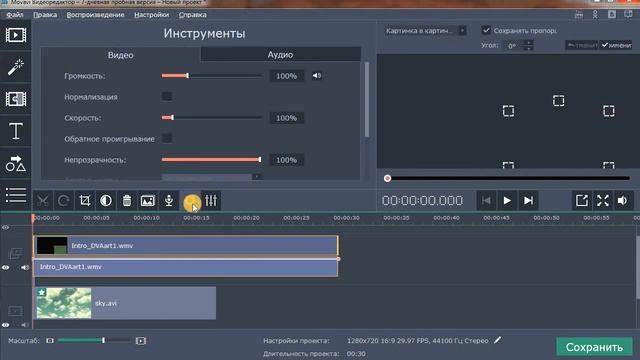This screenshot has height=360, width=640.
Task: Open the transitions panel in the sidebar
Action: (x=16, y=99)
